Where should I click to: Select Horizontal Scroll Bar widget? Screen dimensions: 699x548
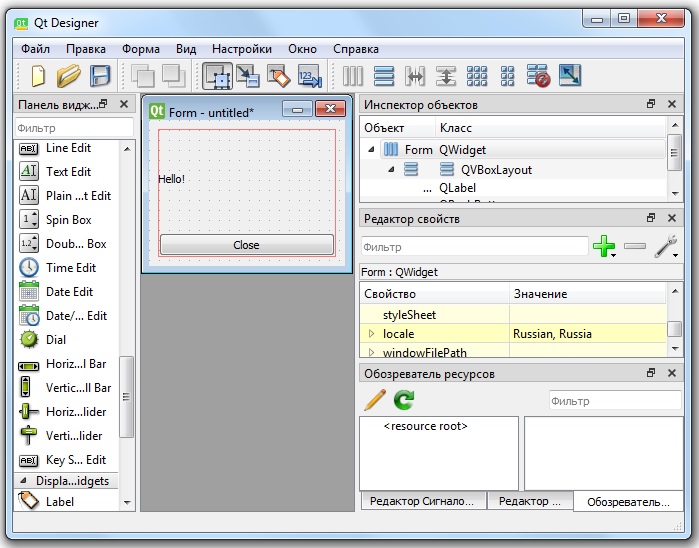click(67, 364)
